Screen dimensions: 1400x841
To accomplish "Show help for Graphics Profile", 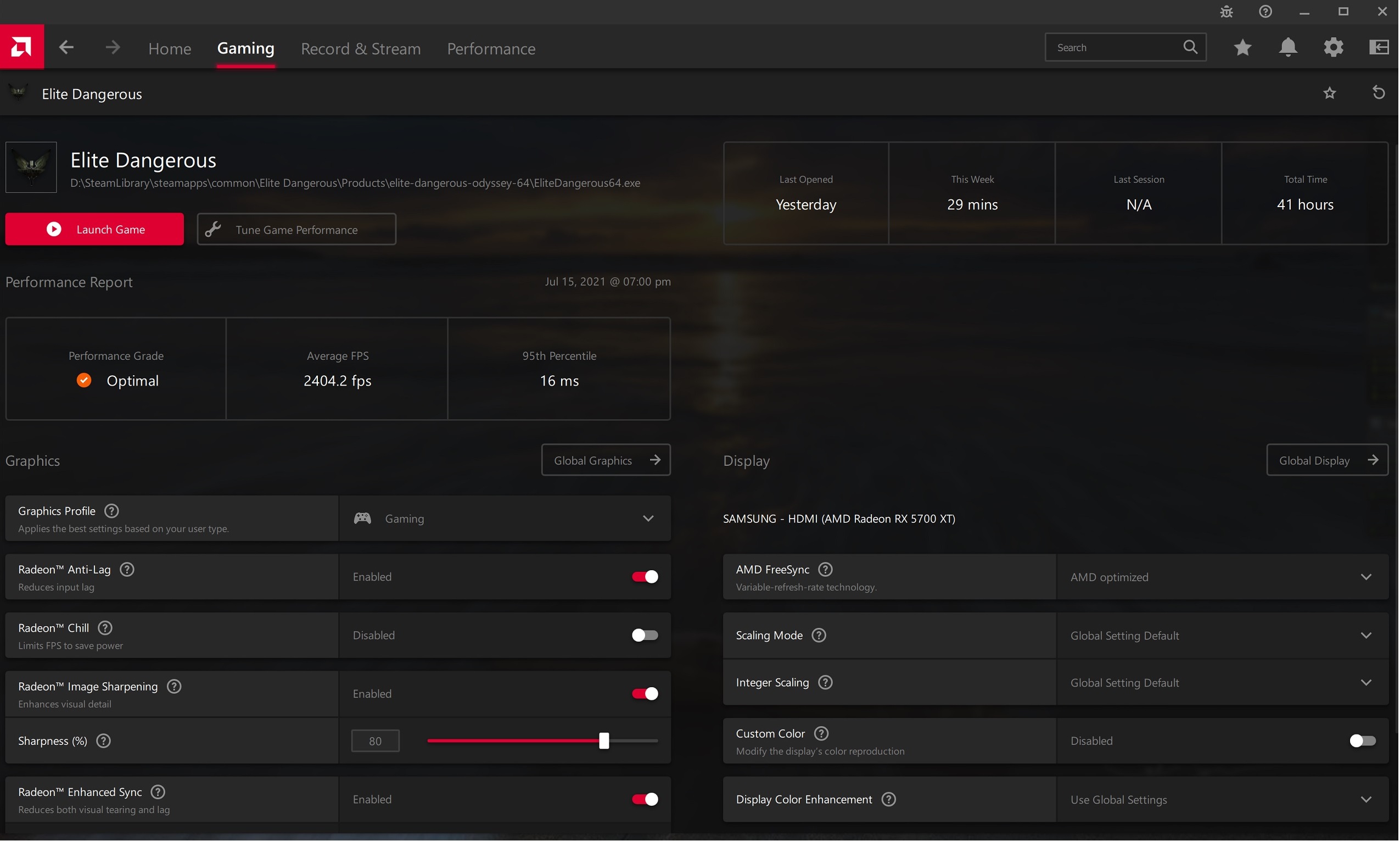I will click(x=111, y=511).
